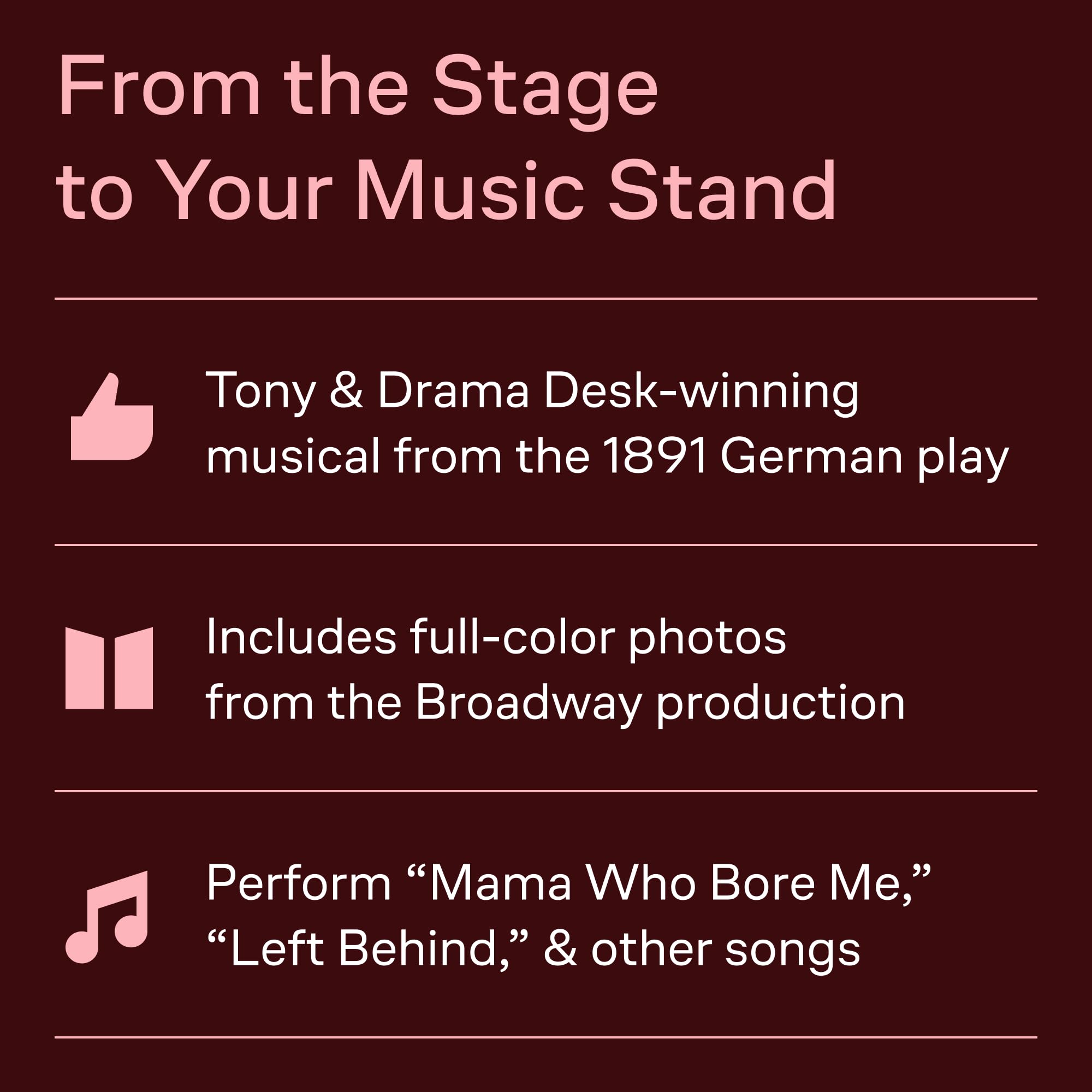This screenshot has width=1092, height=1092.
Task: Click the divider line above the music note row
Action: (545, 791)
